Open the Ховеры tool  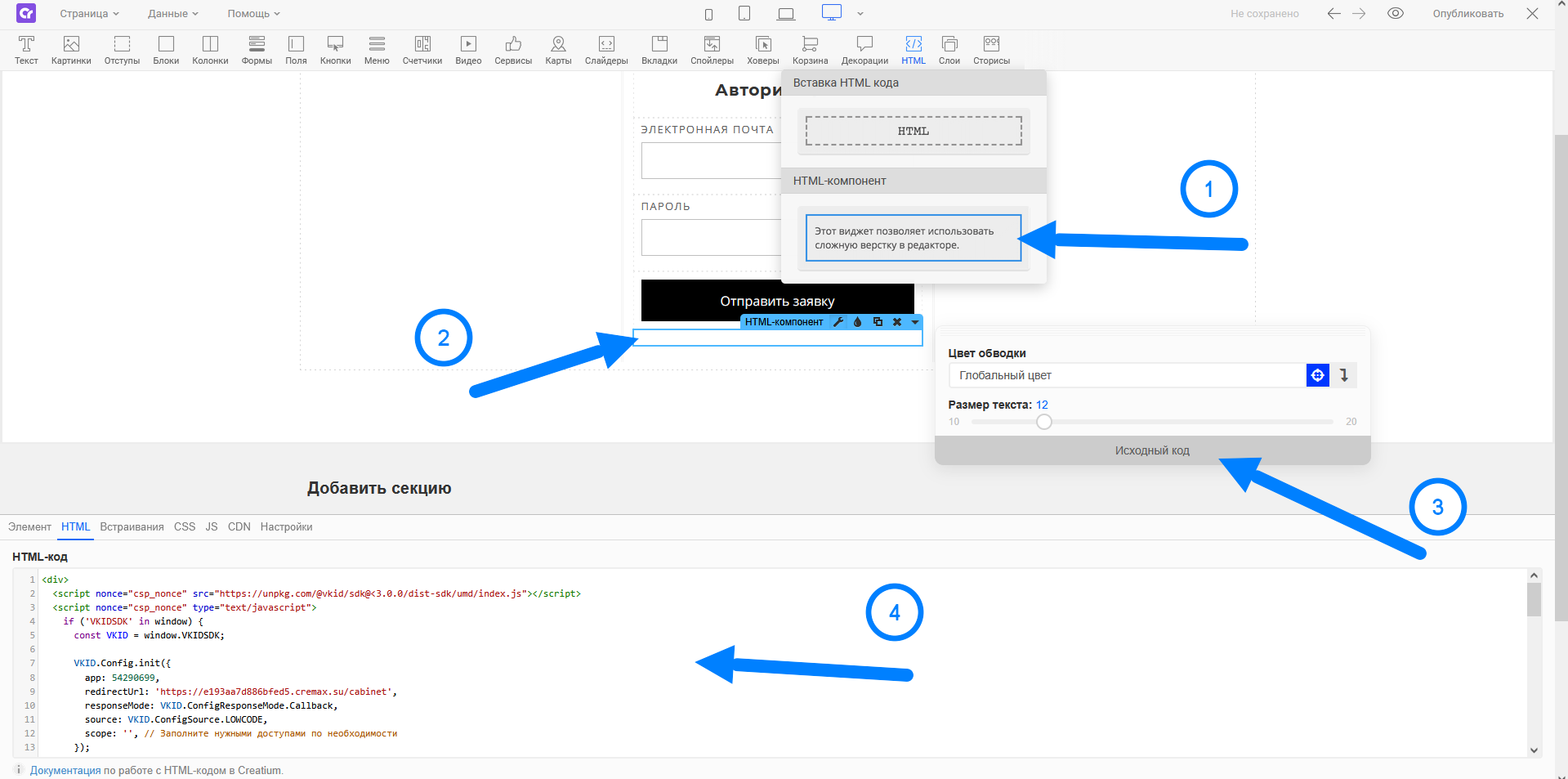(763, 49)
